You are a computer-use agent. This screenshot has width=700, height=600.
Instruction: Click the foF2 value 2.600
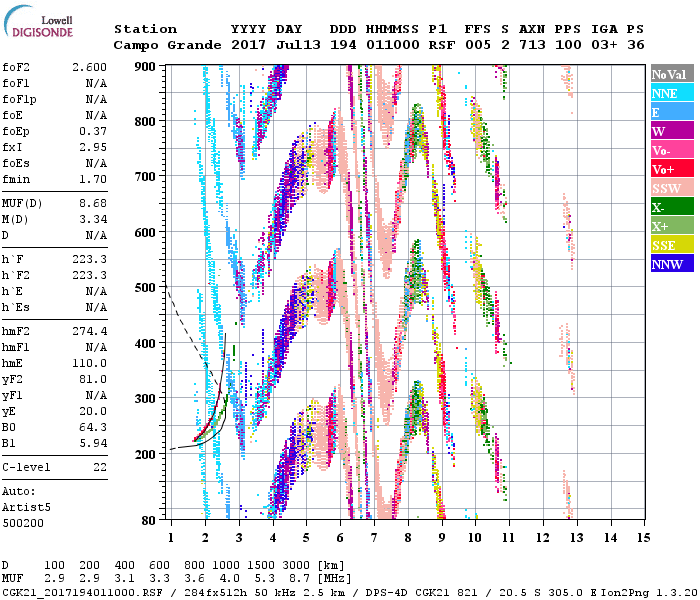pos(89,66)
